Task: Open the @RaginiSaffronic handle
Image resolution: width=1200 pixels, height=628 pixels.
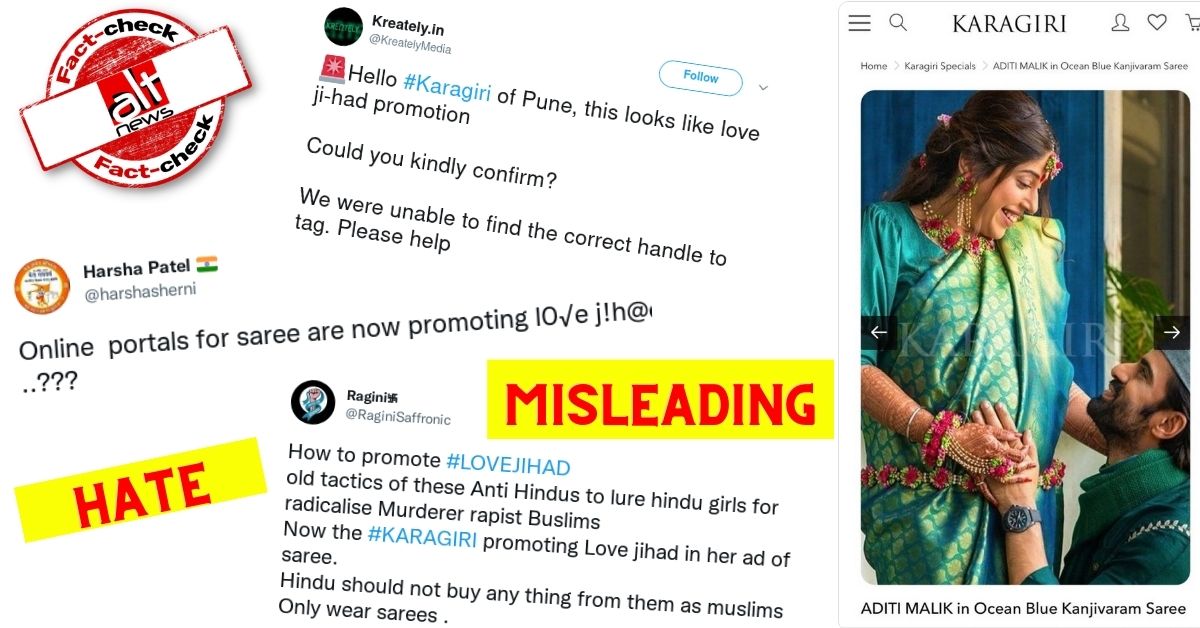Action: coord(396,414)
